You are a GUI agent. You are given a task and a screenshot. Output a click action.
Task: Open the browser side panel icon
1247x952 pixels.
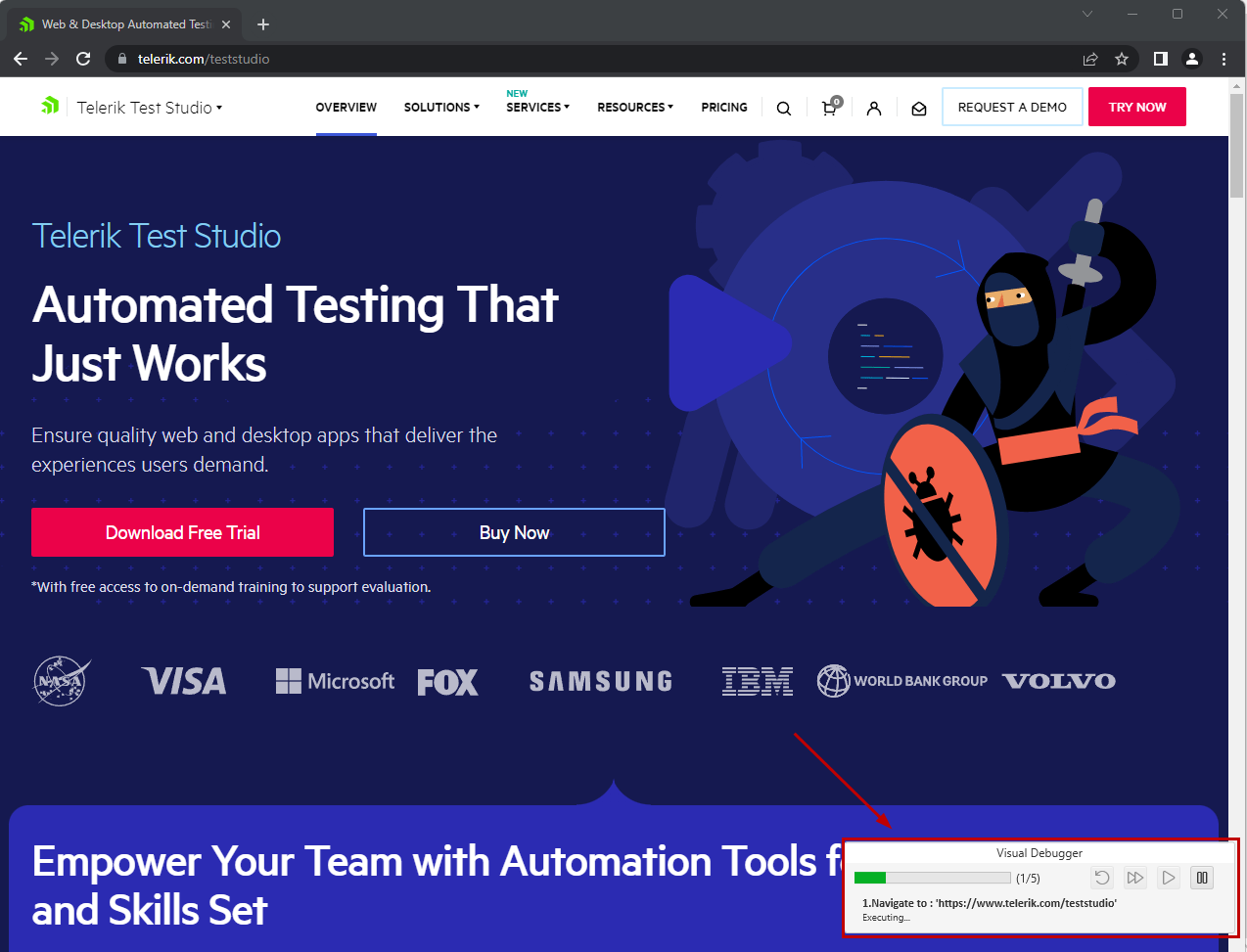(x=1161, y=59)
